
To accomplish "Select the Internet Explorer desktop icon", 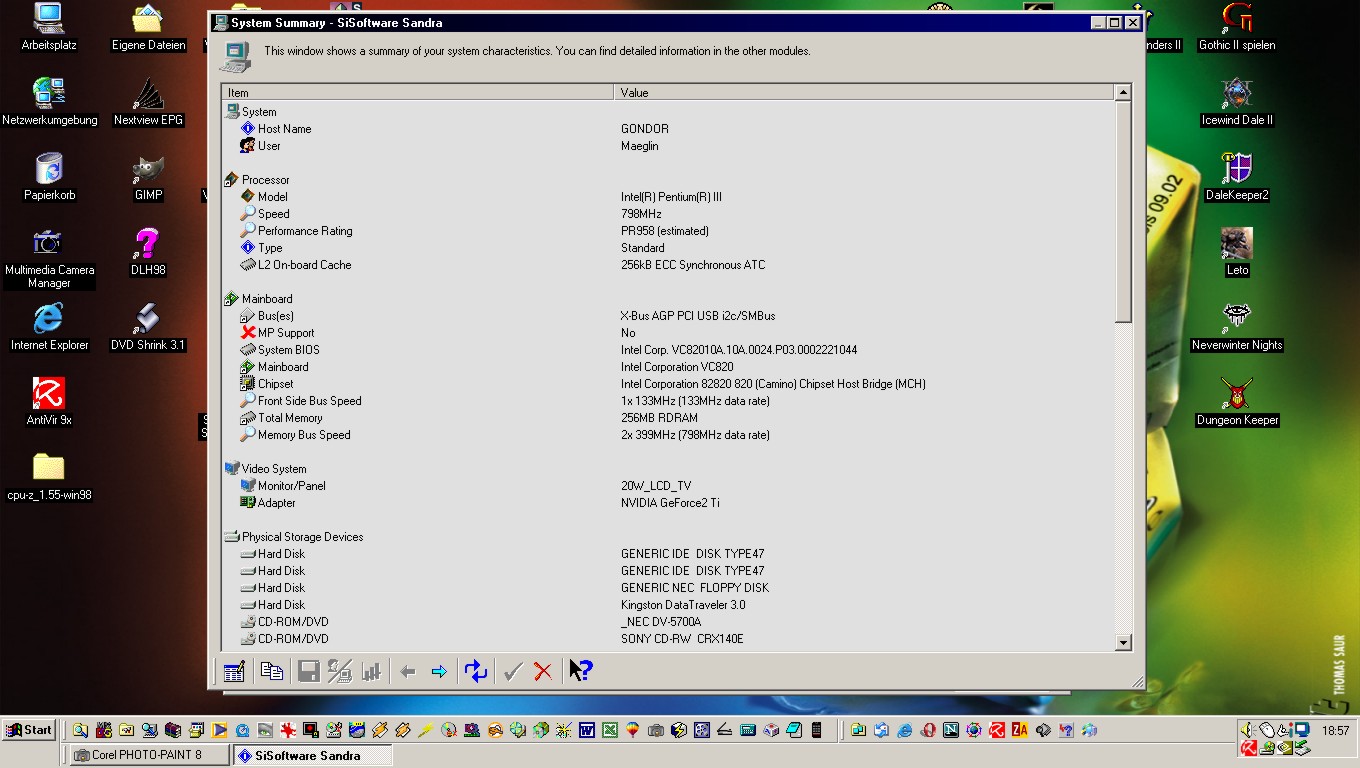I will [49, 327].
